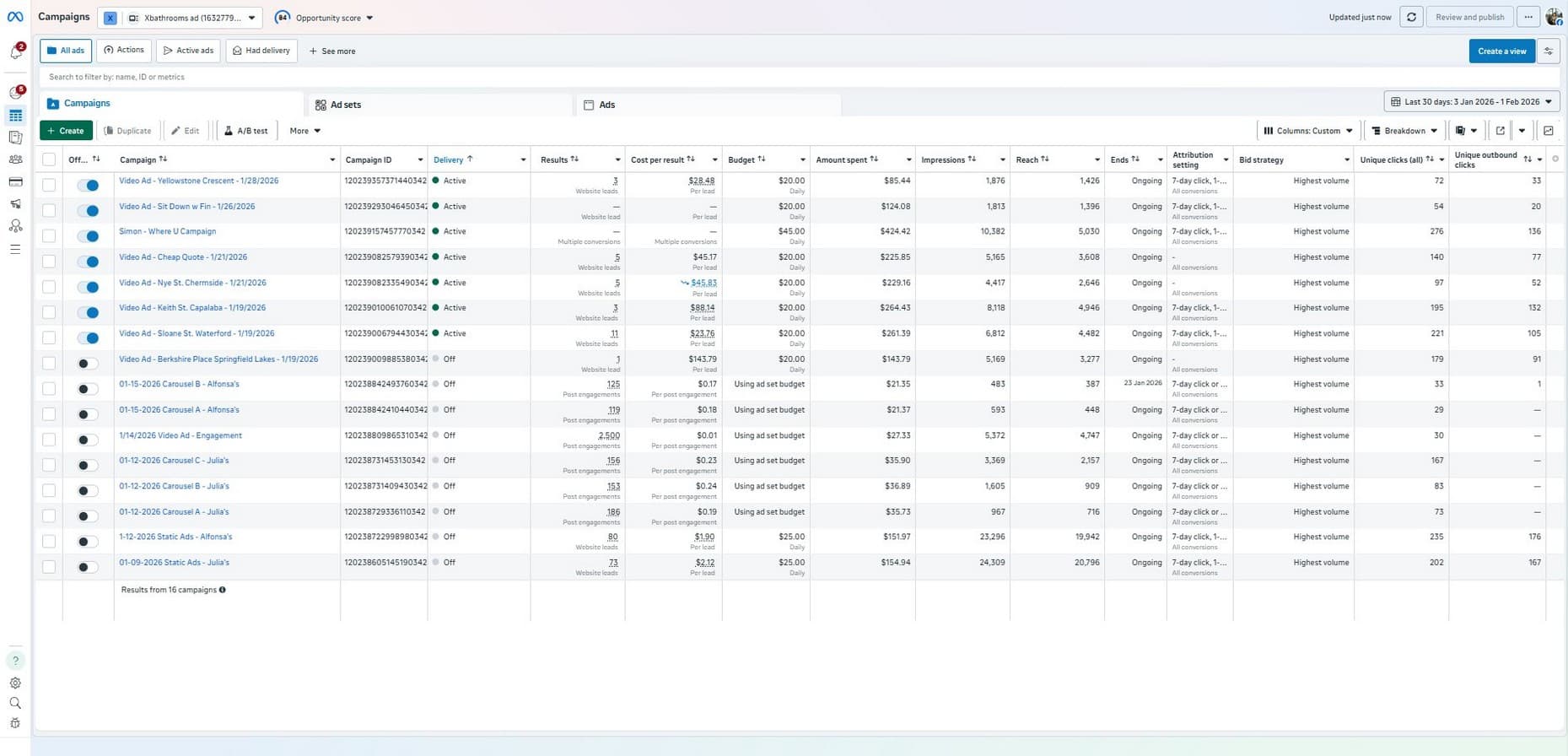
Task: Open Billing card icon in sidebar
Action: coord(15,181)
